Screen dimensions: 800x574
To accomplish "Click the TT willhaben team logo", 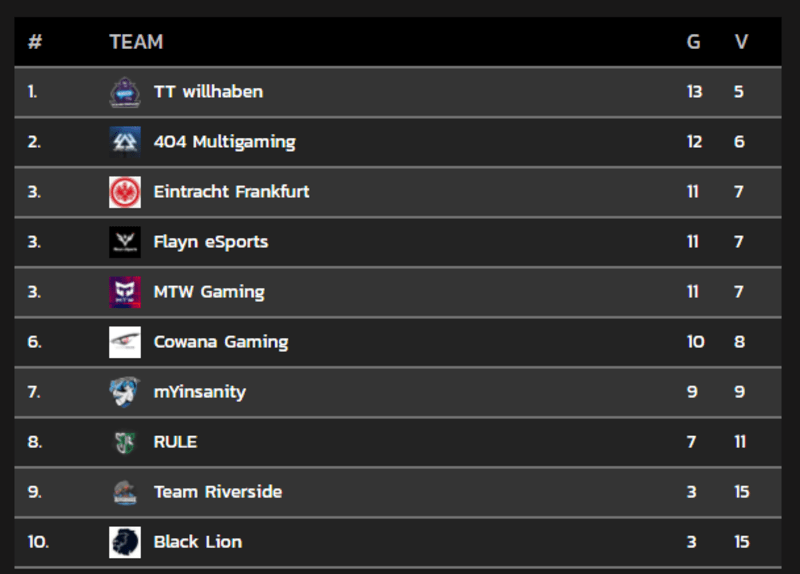I will [125, 92].
